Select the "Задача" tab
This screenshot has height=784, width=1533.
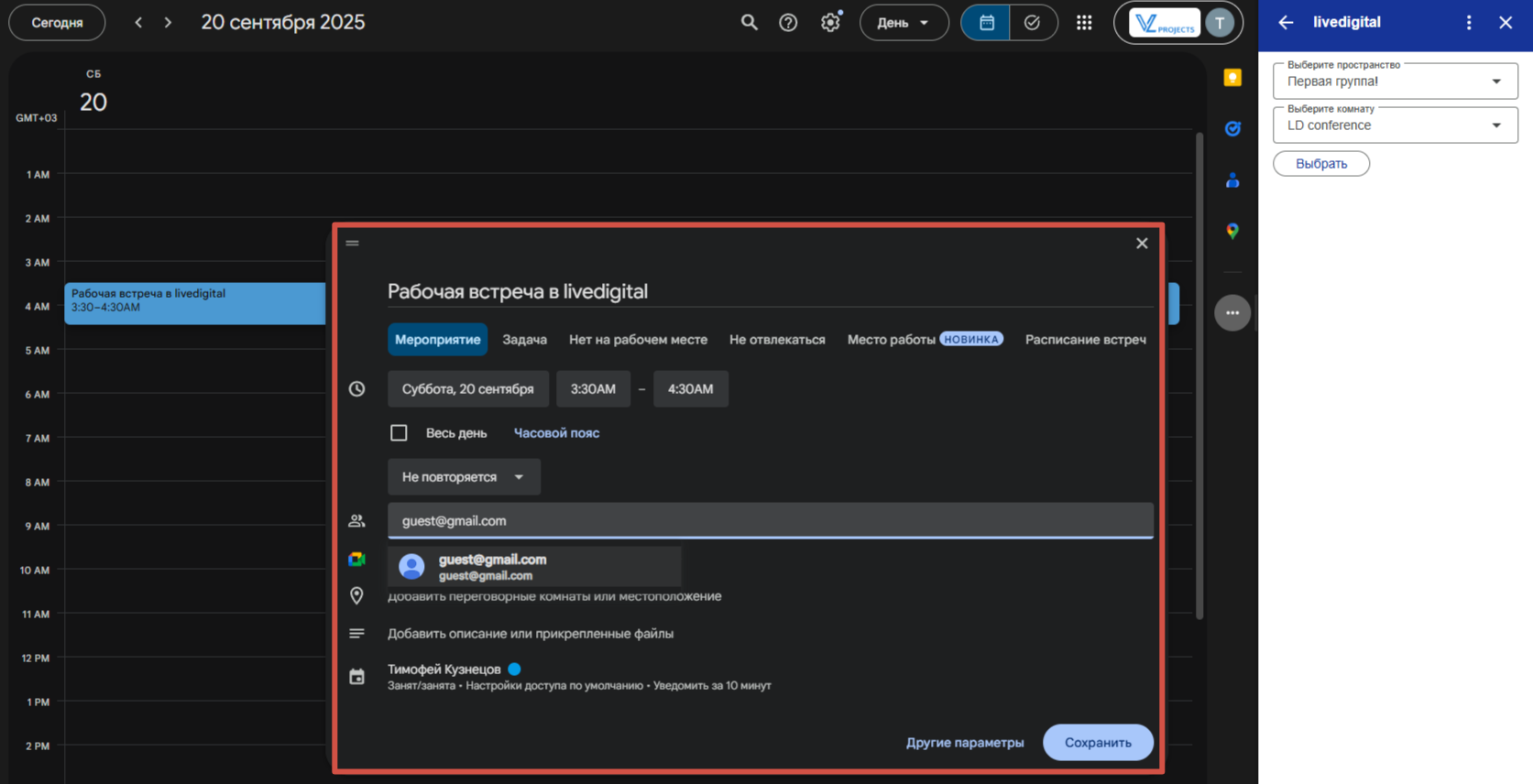524,340
